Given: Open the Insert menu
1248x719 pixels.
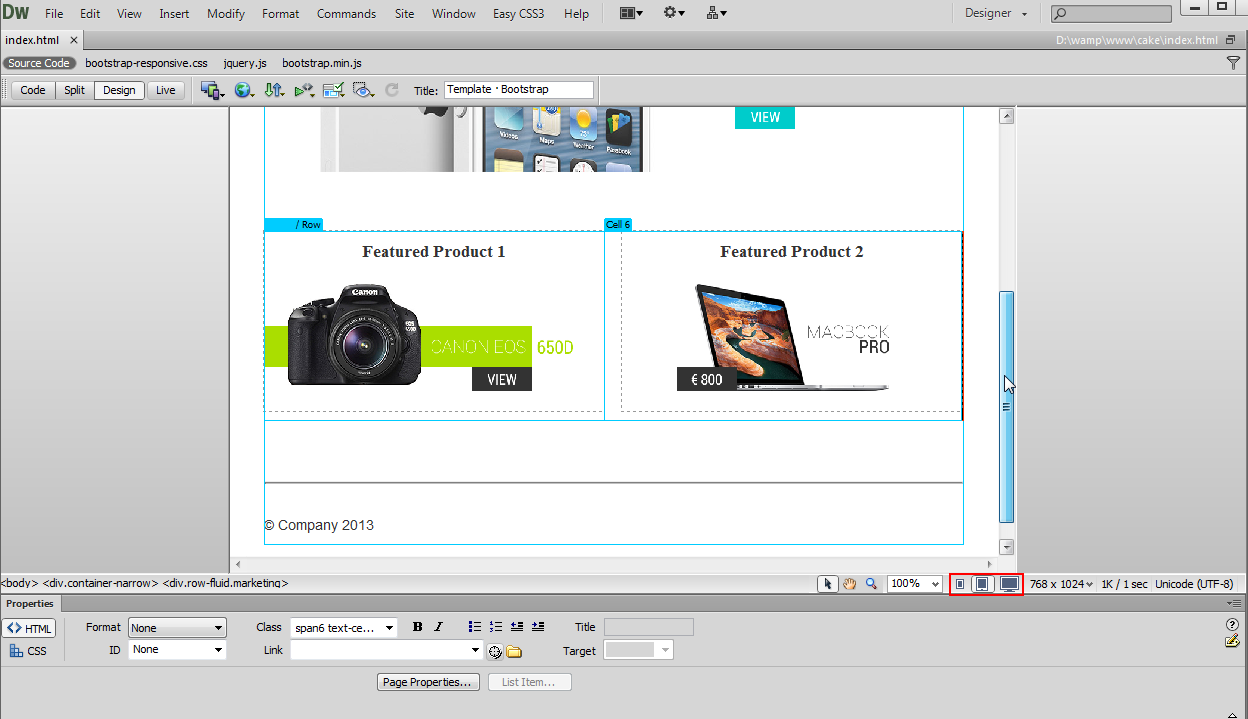Looking at the screenshot, I should (174, 14).
